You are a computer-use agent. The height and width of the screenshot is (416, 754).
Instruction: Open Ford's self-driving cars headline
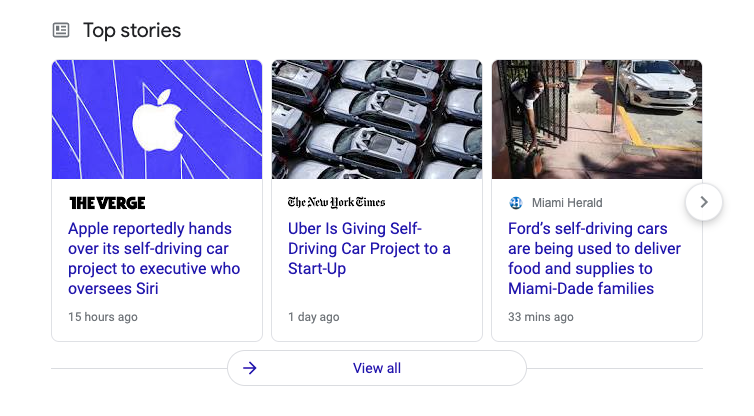[x=594, y=258]
